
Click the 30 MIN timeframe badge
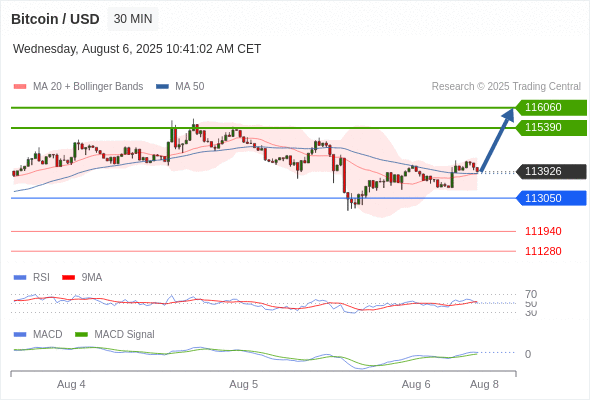click(133, 19)
